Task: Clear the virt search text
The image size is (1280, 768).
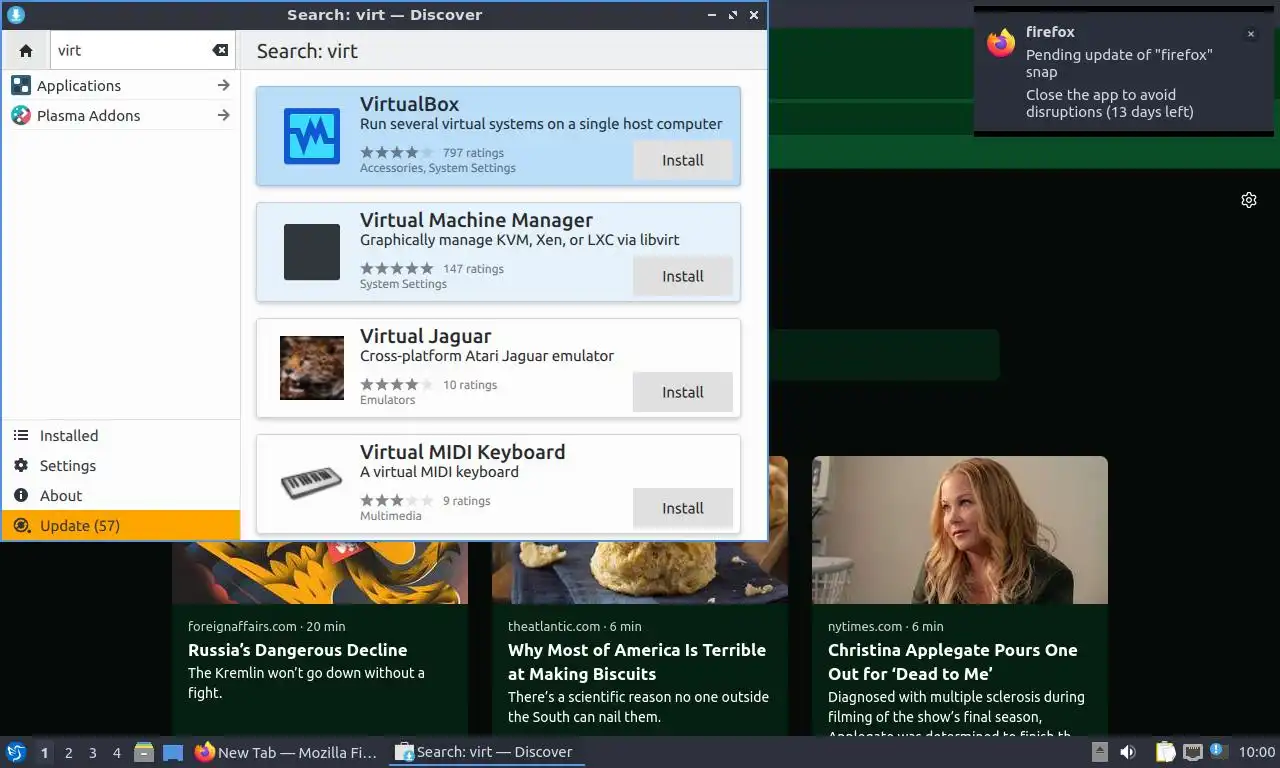Action: 220,50
